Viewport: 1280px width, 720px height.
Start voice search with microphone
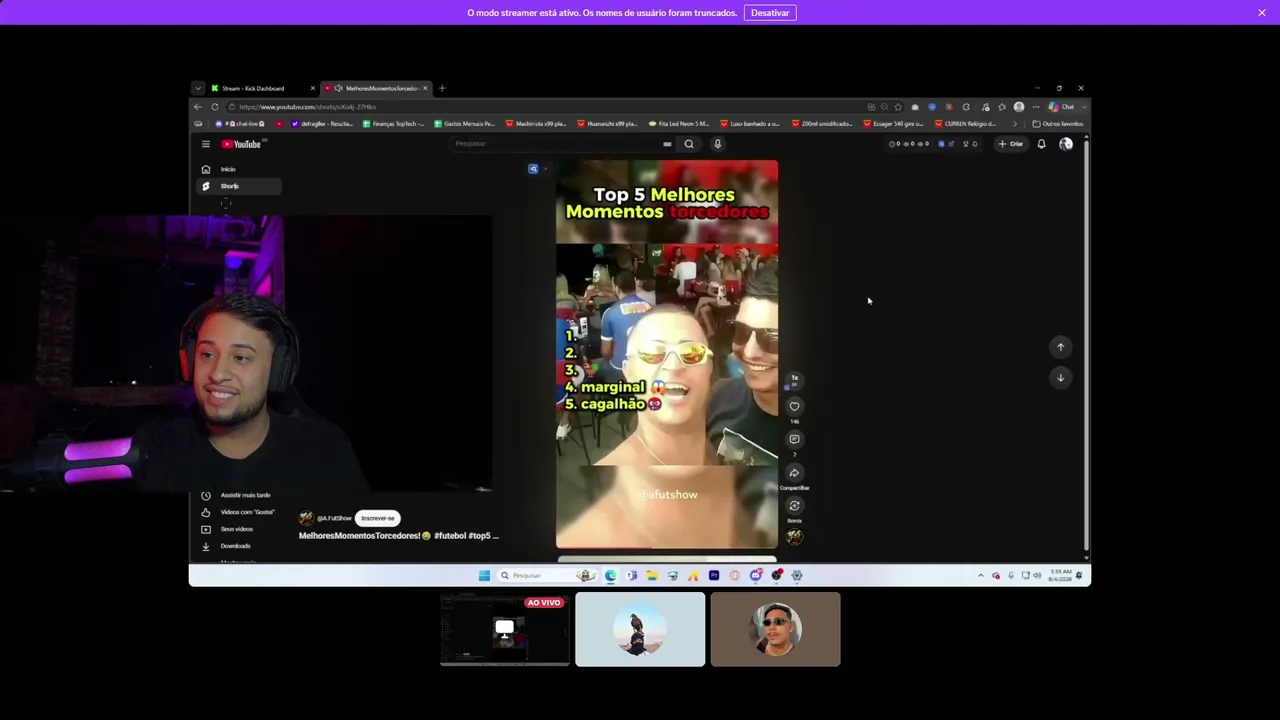[717, 144]
